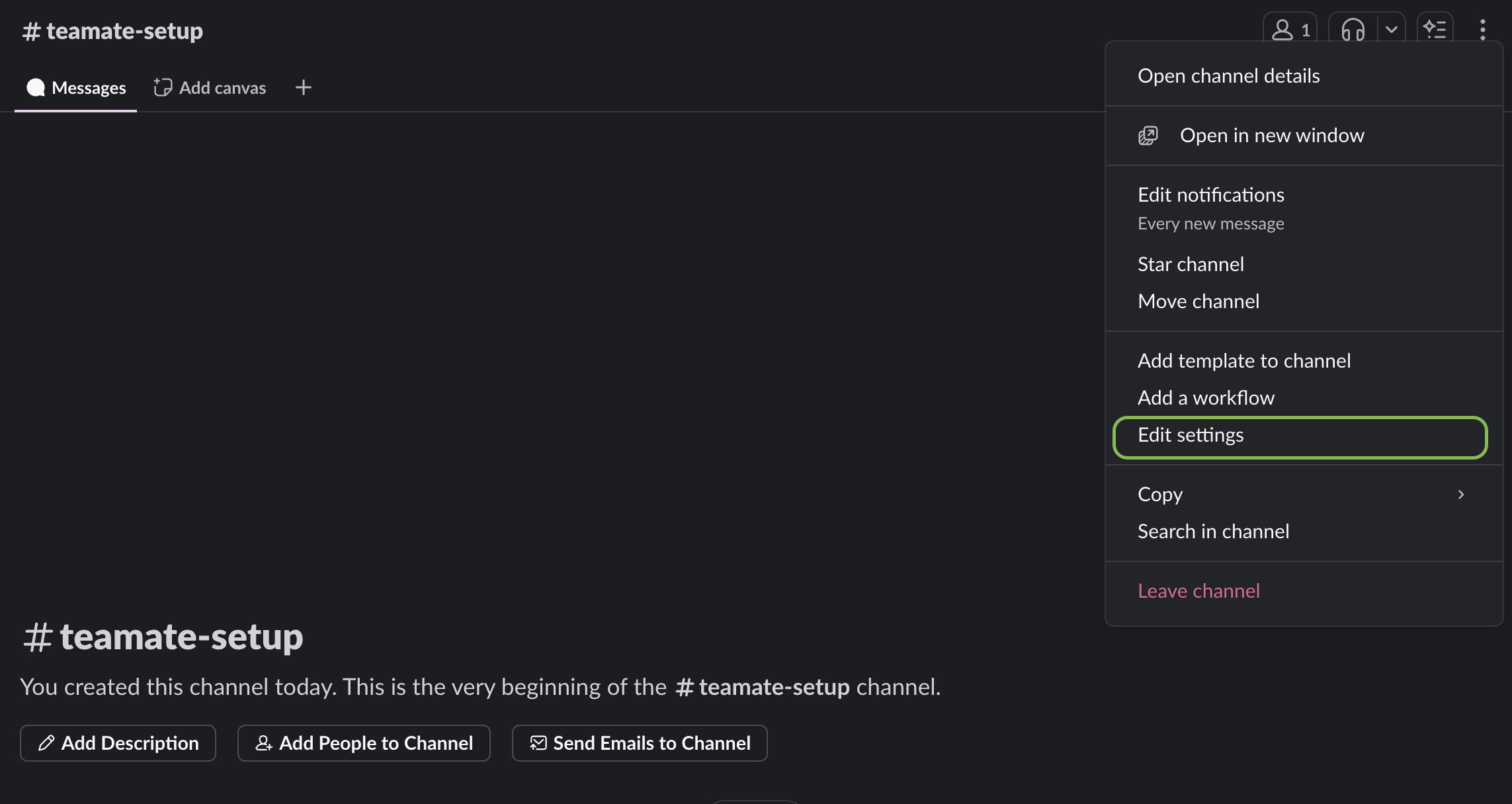Open the member list icon showing 1
The width and height of the screenshot is (1512, 804).
click(1290, 30)
